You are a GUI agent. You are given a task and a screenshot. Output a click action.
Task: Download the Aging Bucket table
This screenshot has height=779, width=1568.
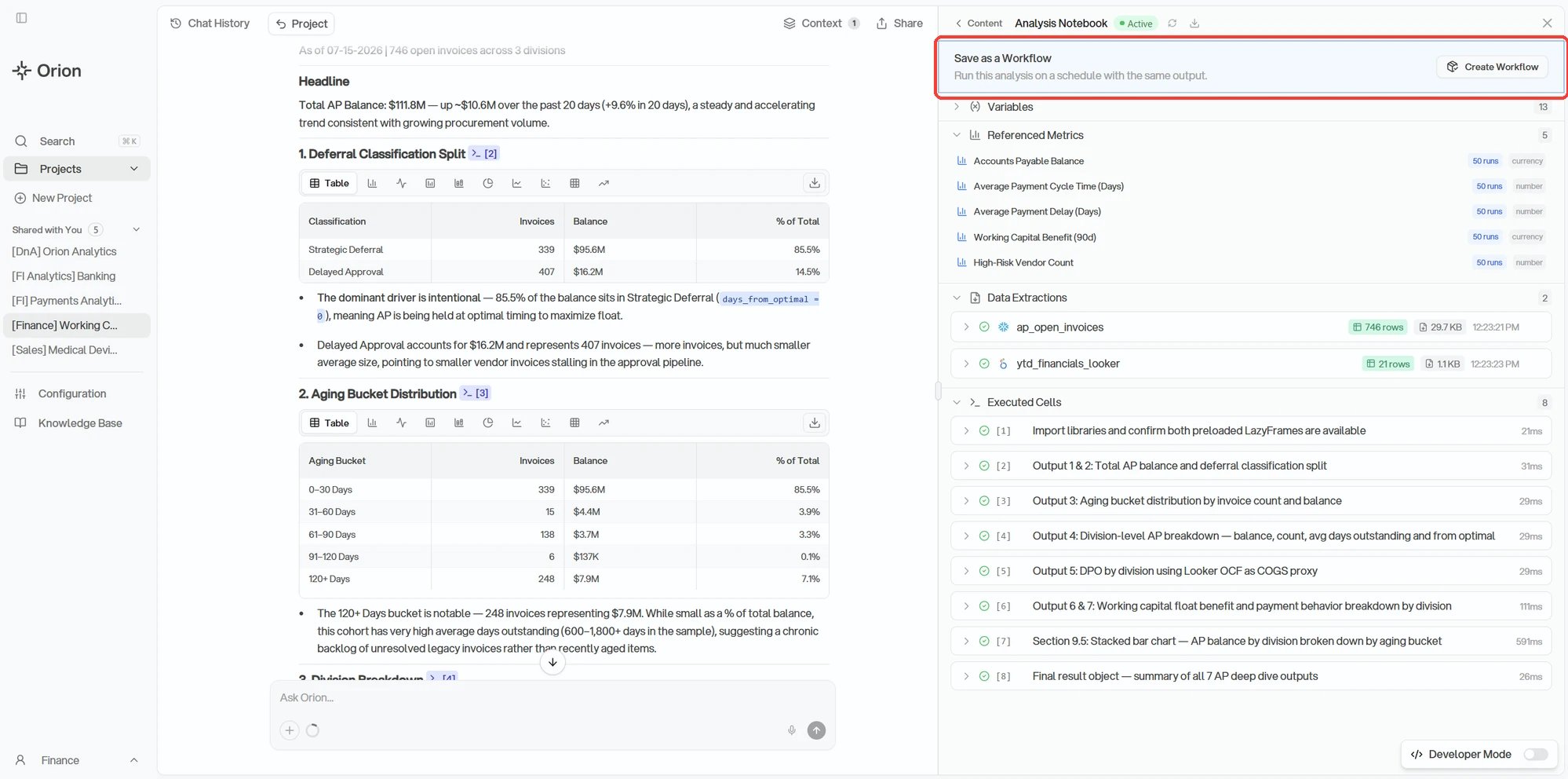pos(815,422)
